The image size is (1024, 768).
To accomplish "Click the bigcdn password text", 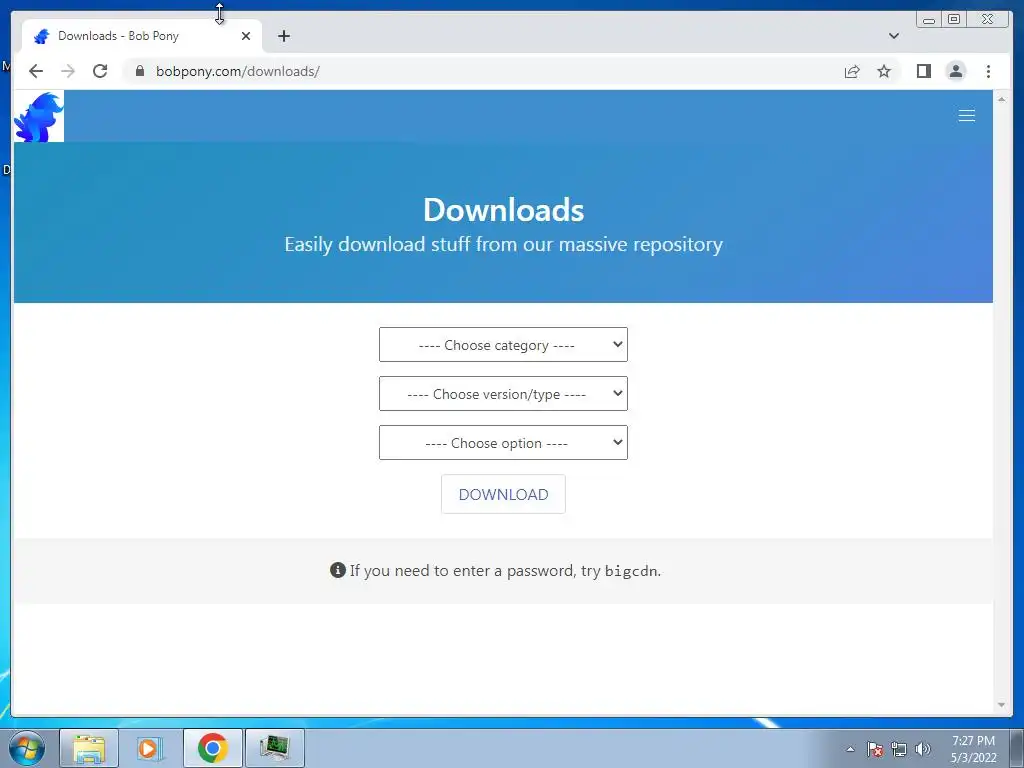I will pyautogui.click(x=631, y=571).
